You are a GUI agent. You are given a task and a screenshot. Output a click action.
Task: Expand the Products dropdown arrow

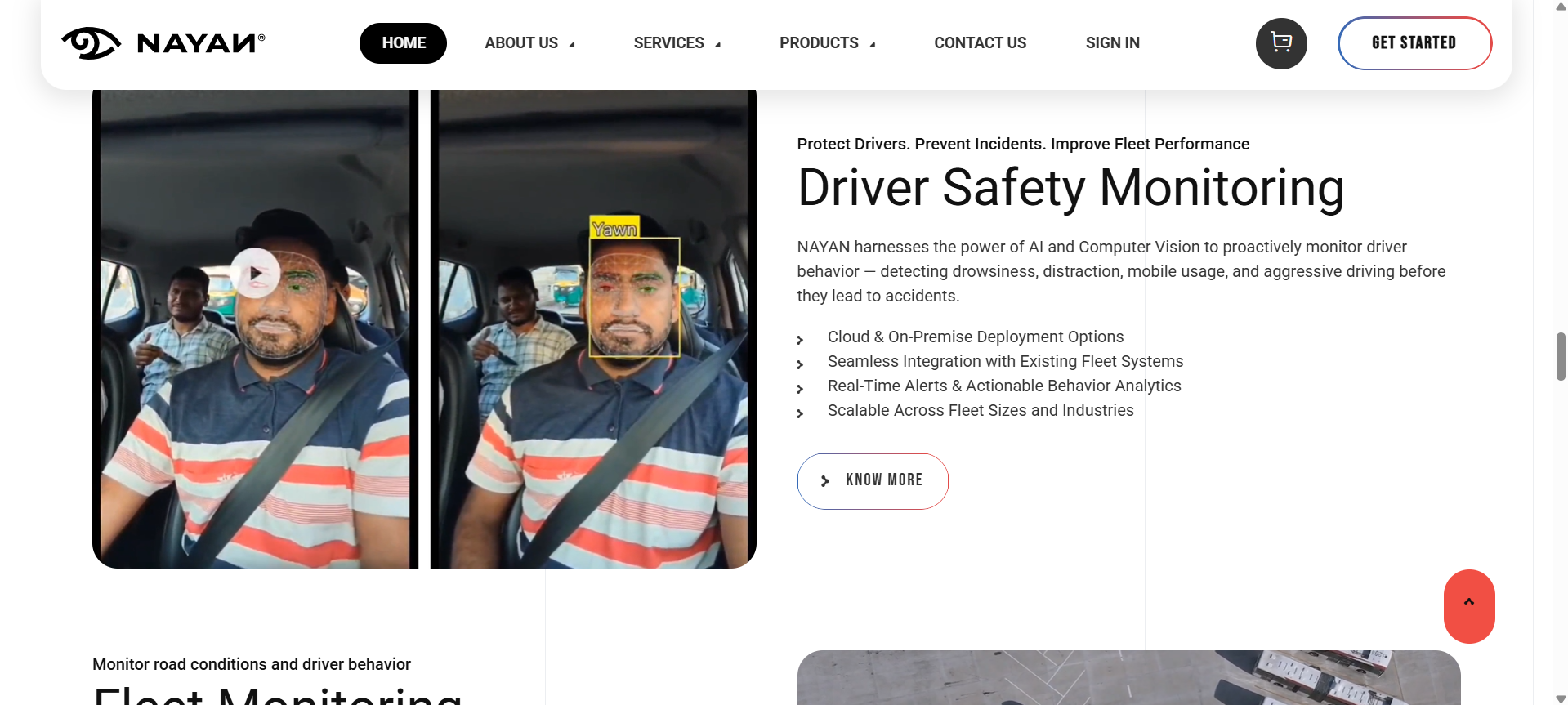873,45
